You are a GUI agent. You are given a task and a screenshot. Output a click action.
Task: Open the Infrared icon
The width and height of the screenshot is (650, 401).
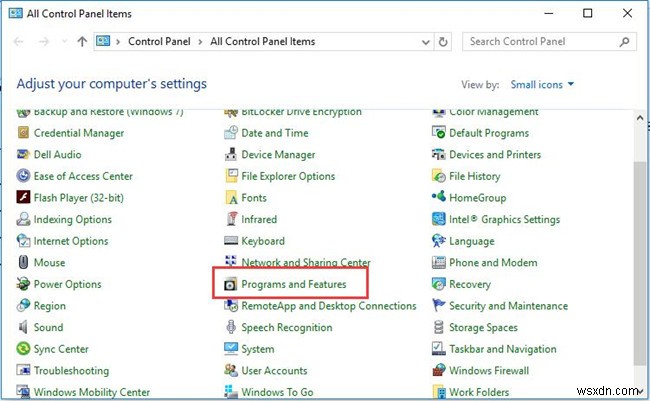point(231,219)
